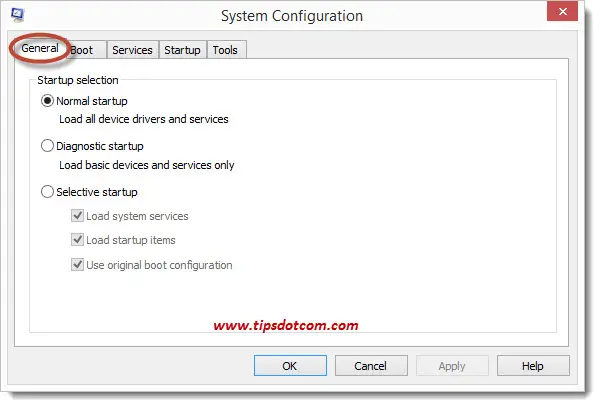Viewport: 600px width, 407px height.
Task: Switch to the General tab
Action: pos(40,48)
